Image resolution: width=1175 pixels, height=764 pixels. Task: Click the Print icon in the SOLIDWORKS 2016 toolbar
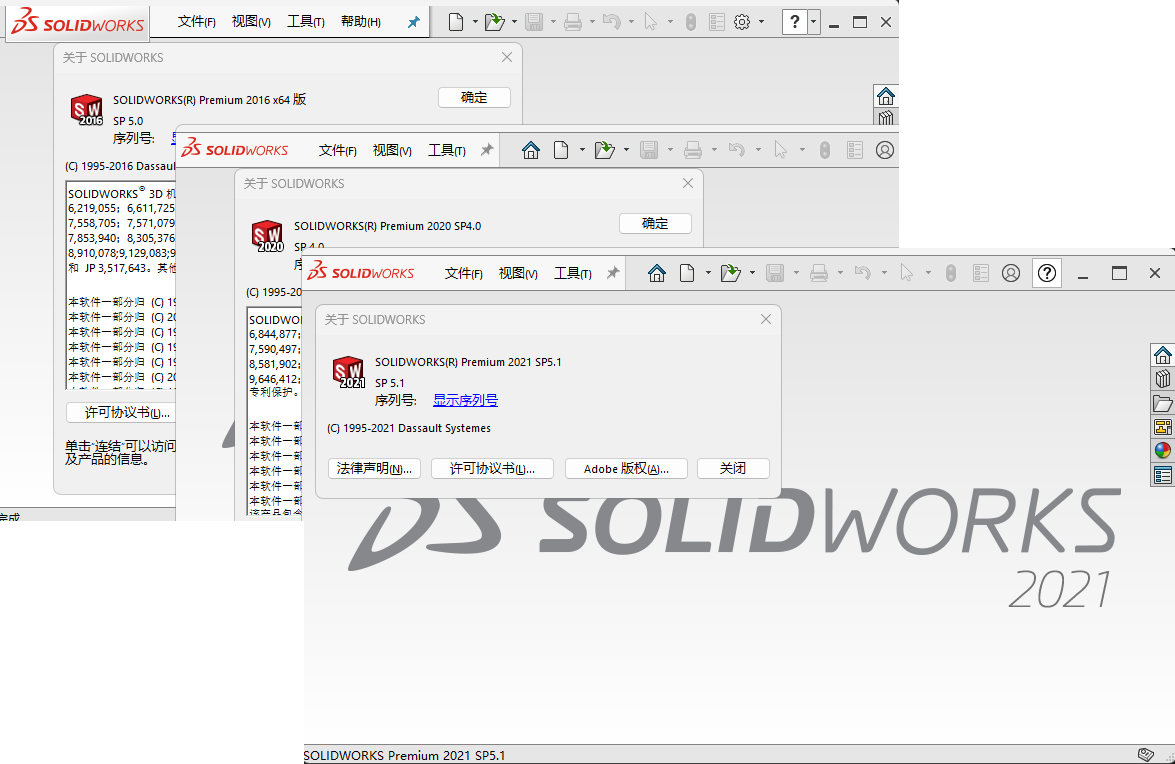pos(573,22)
